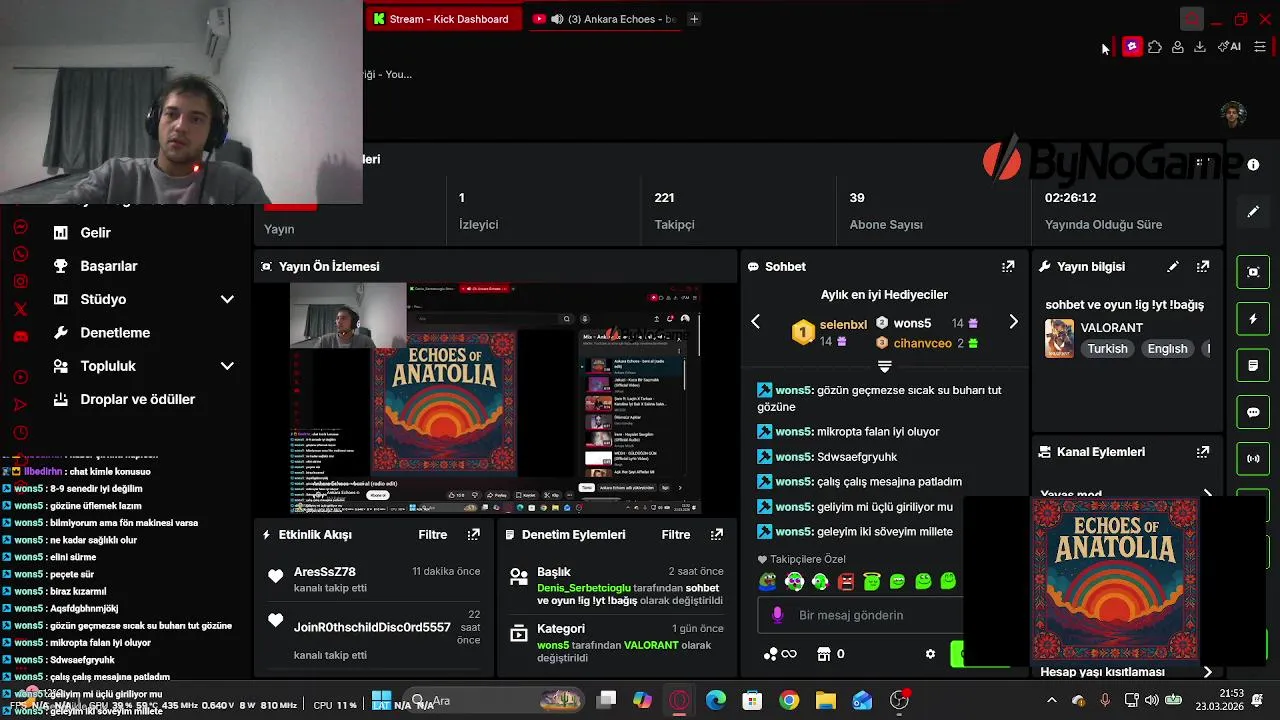The image size is (1280, 720).
Task: Open File Explorer from the taskbar
Action: point(826,701)
